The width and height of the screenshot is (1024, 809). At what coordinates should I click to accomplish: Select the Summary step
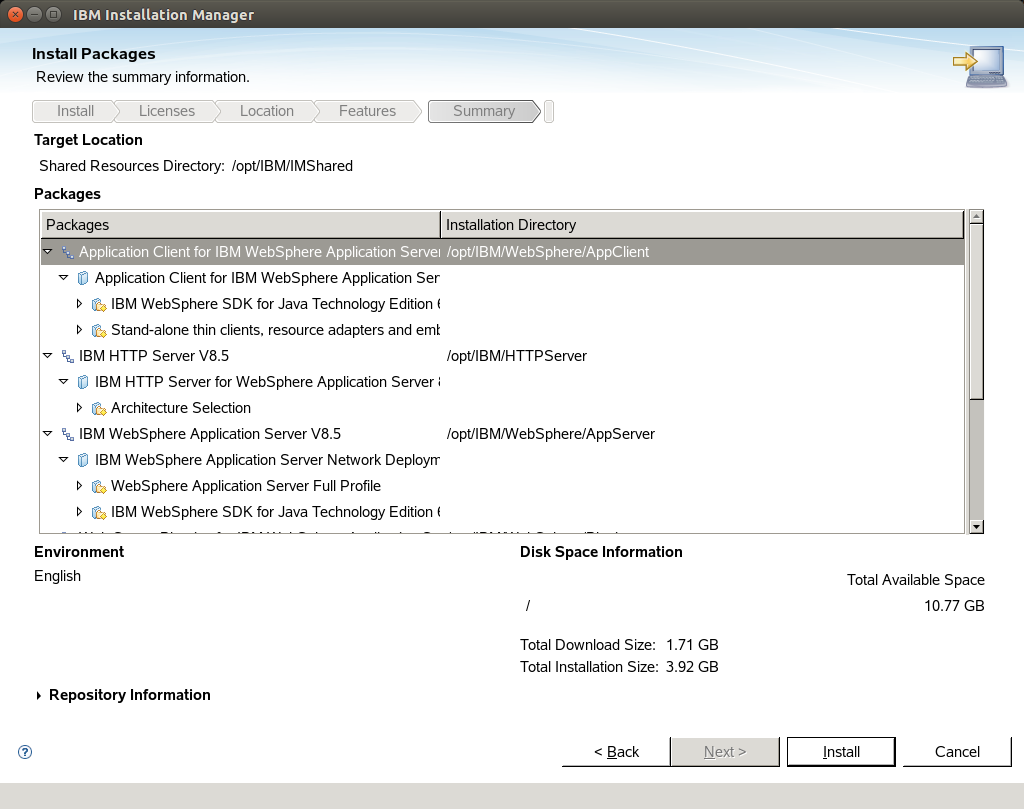484,111
